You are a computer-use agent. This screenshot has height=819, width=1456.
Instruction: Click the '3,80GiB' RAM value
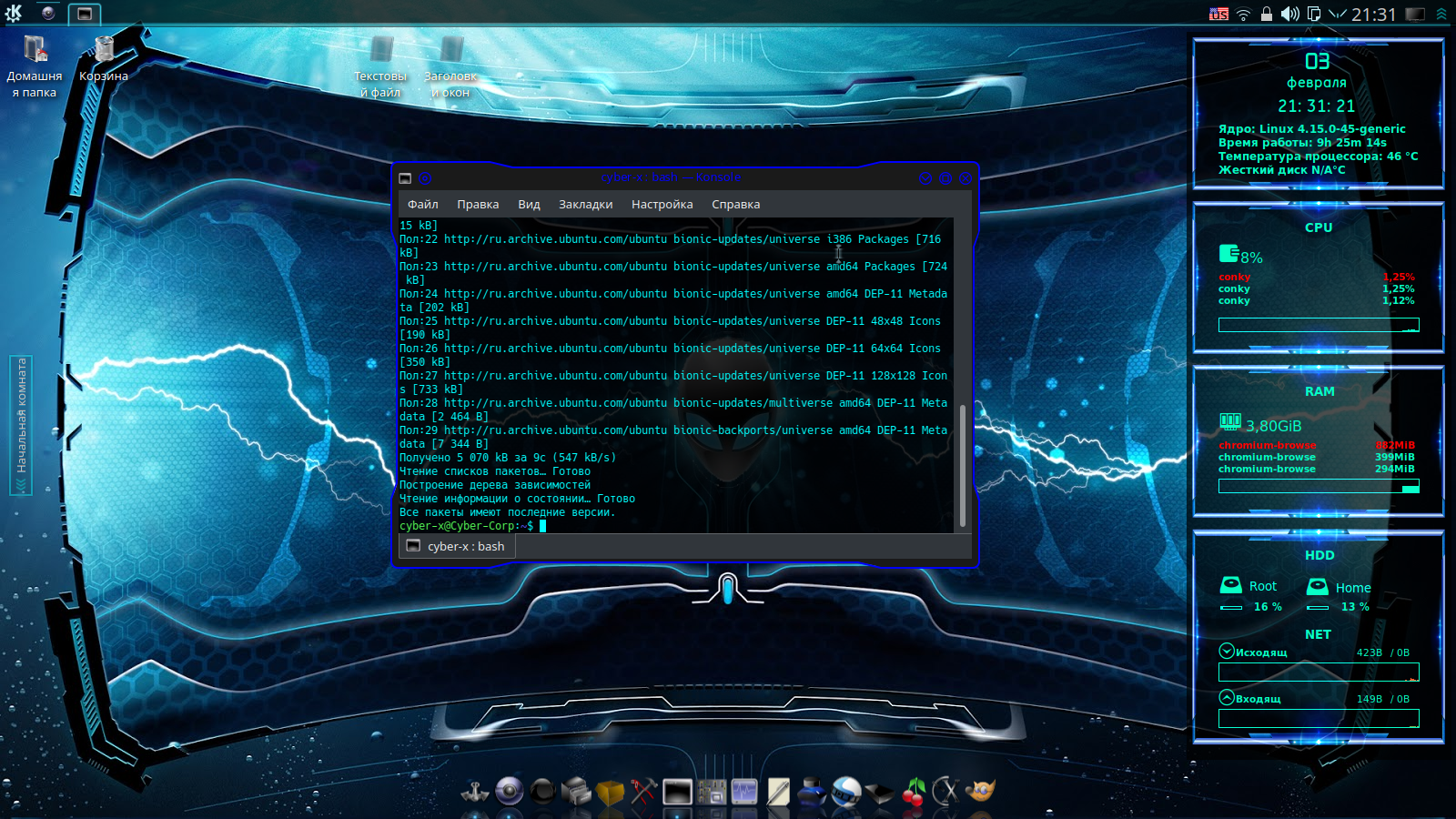[x=1273, y=426]
